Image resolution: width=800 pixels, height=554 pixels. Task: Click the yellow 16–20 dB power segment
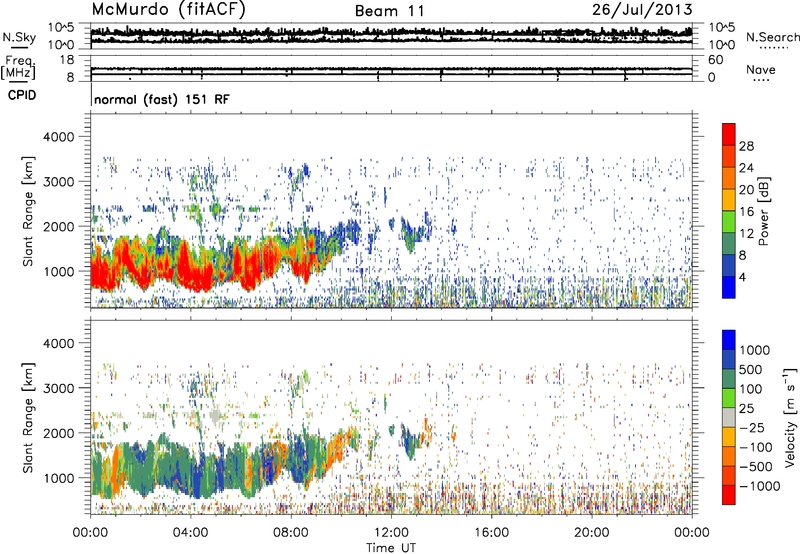tap(729, 200)
